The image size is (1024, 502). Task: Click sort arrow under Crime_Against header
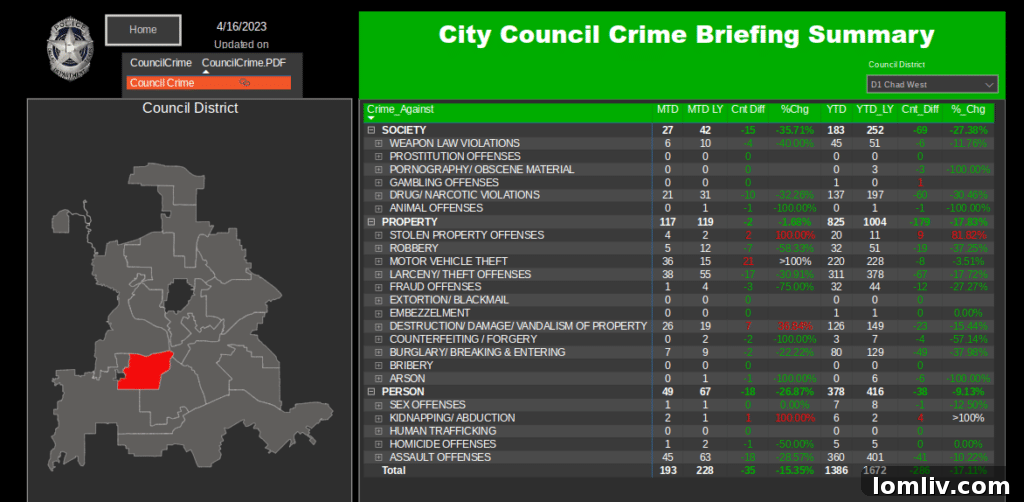(x=371, y=118)
